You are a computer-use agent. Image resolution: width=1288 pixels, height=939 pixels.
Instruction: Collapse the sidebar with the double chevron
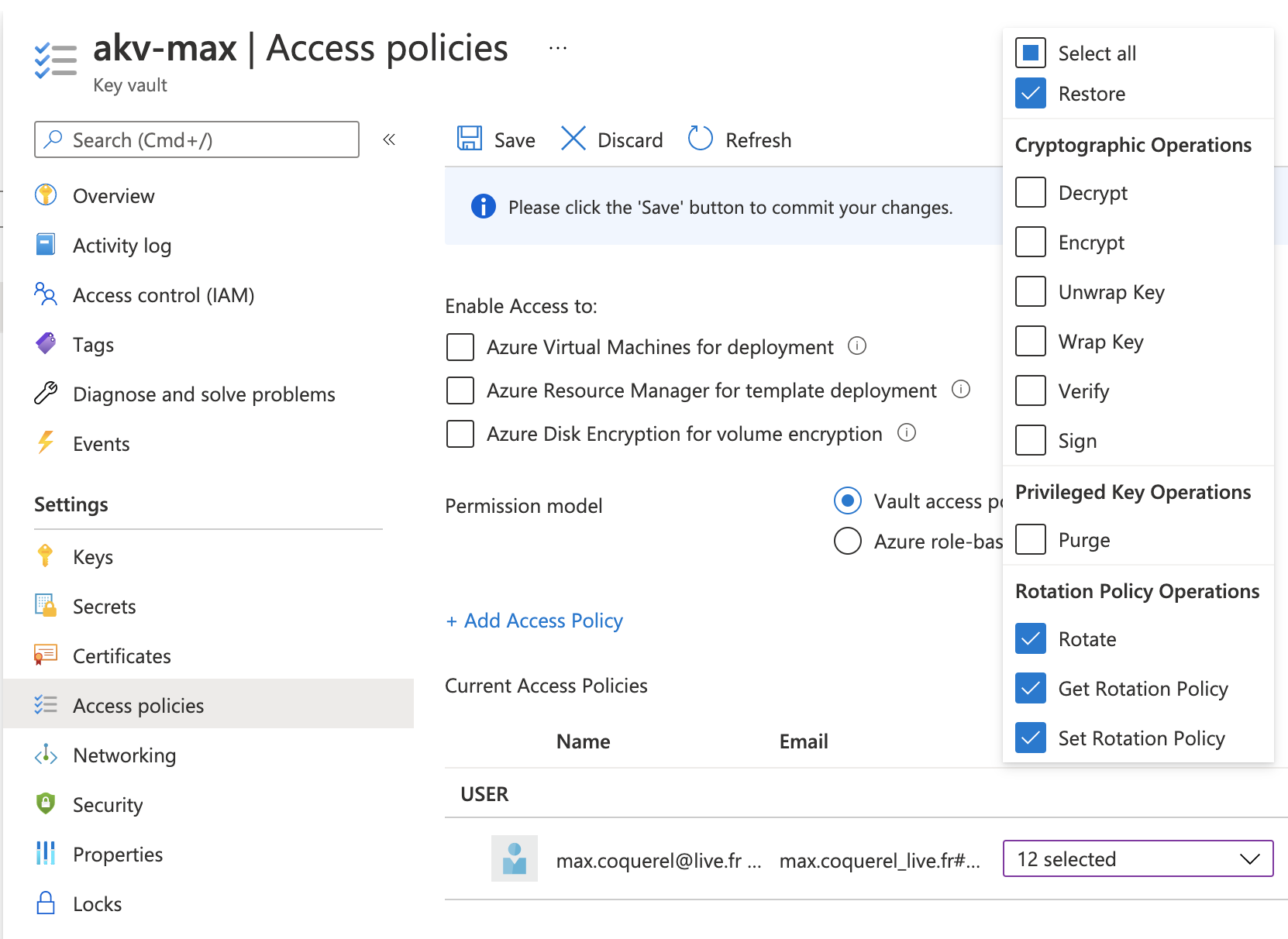pyautogui.click(x=390, y=139)
